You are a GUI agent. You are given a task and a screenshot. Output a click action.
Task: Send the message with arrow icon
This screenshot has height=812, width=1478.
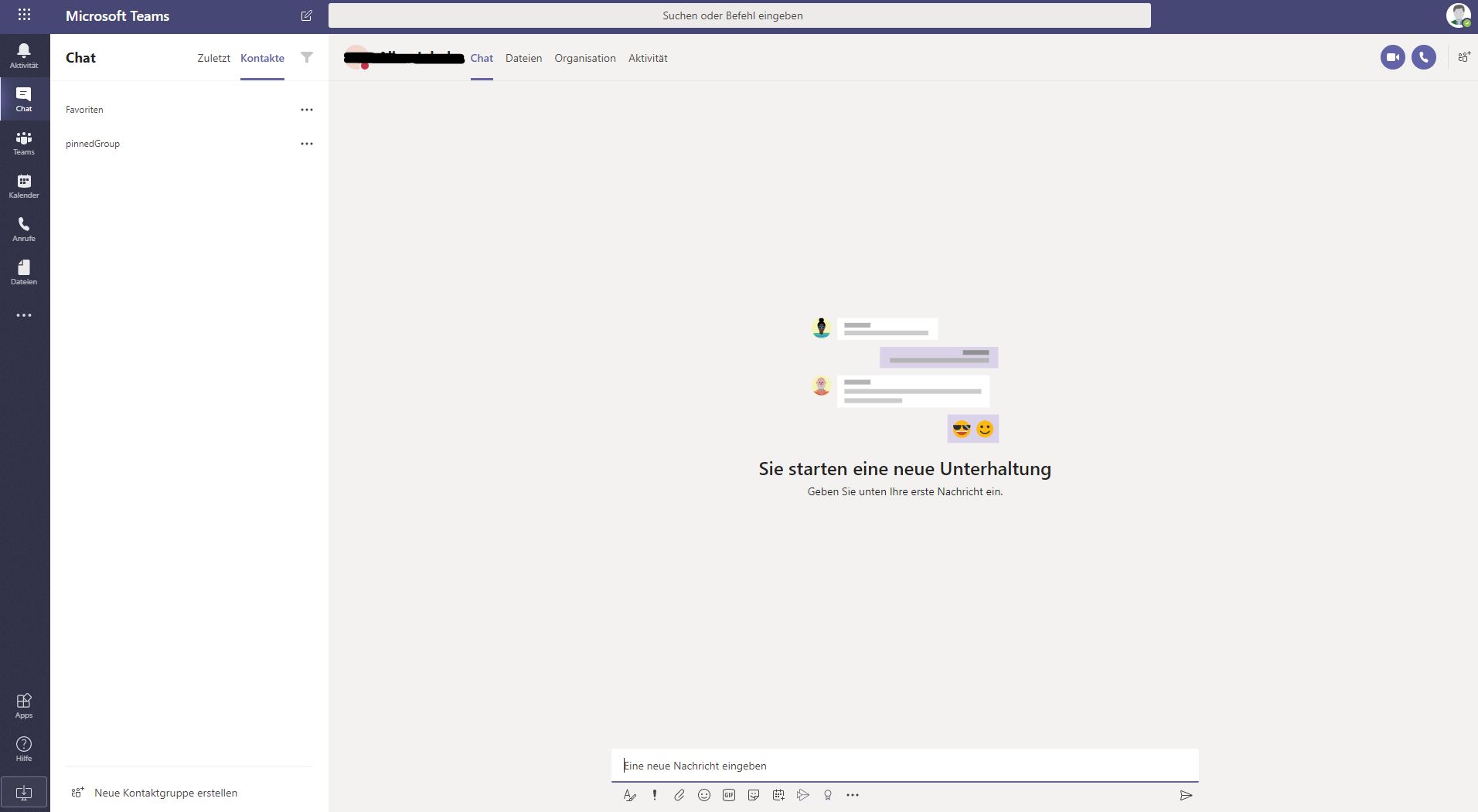point(1186,795)
